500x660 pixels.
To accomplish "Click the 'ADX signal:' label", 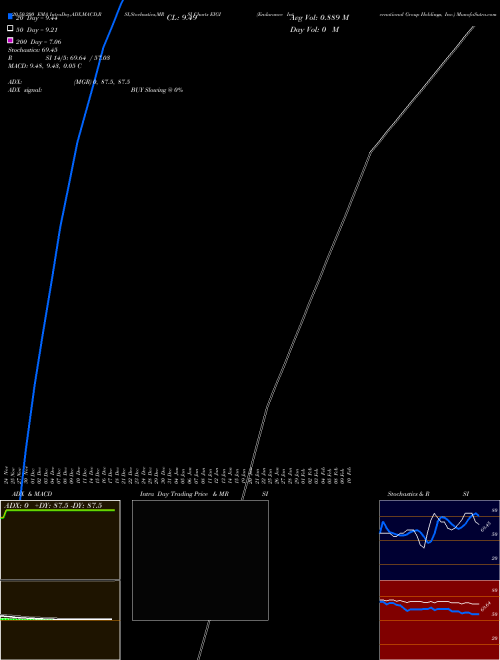I will click(25, 90).
